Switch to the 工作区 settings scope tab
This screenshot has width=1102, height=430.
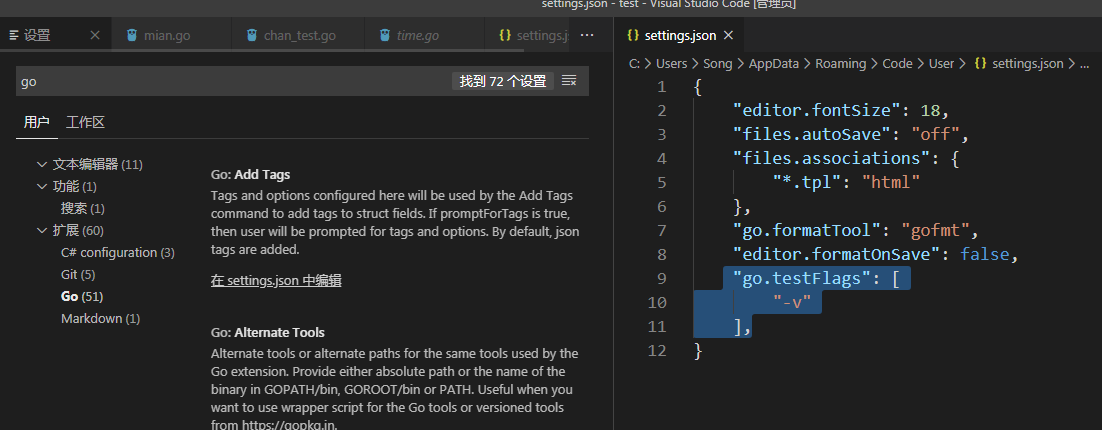[85, 122]
